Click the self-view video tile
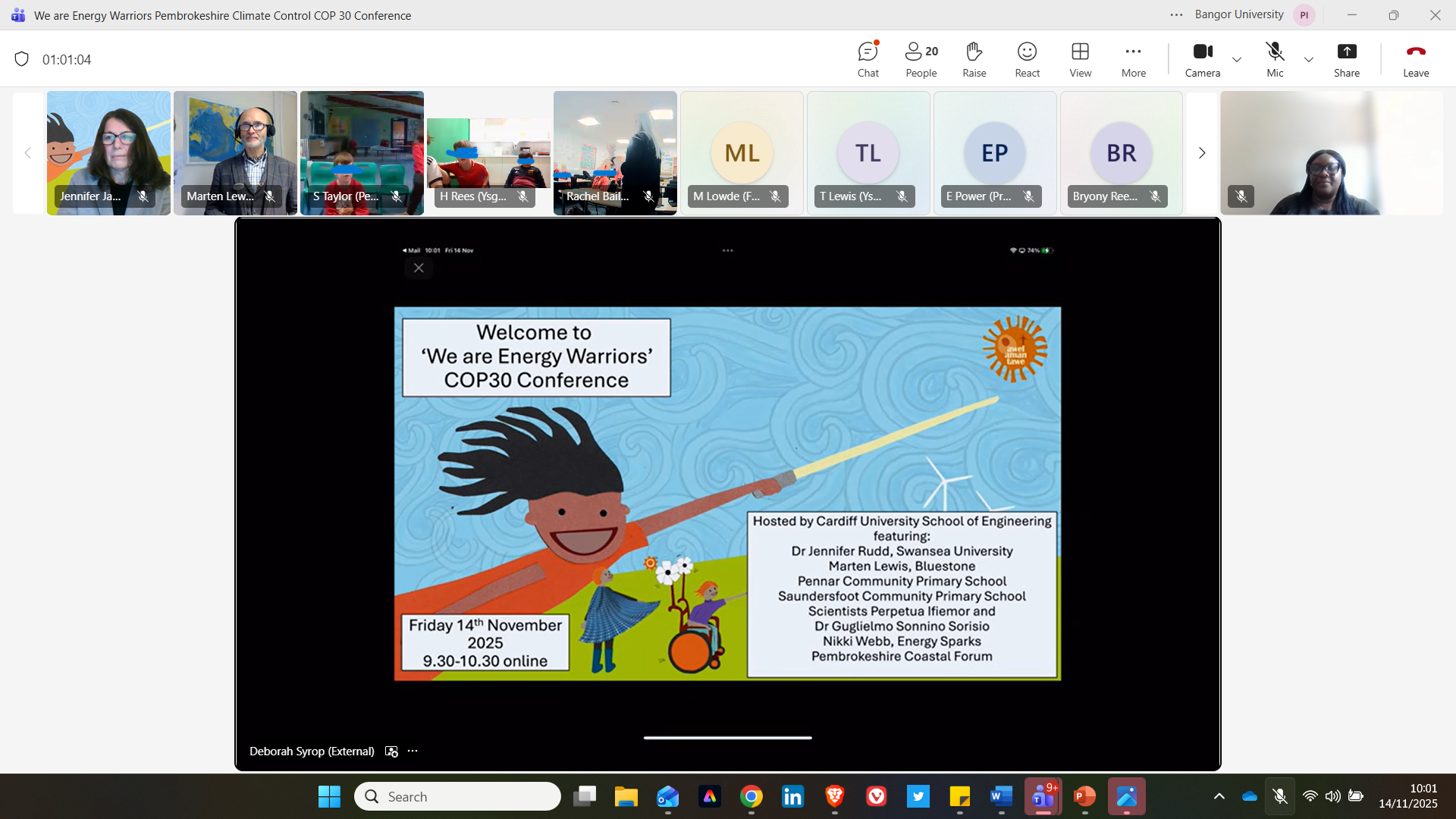The image size is (1456, 819). [x=1331, y=153]
